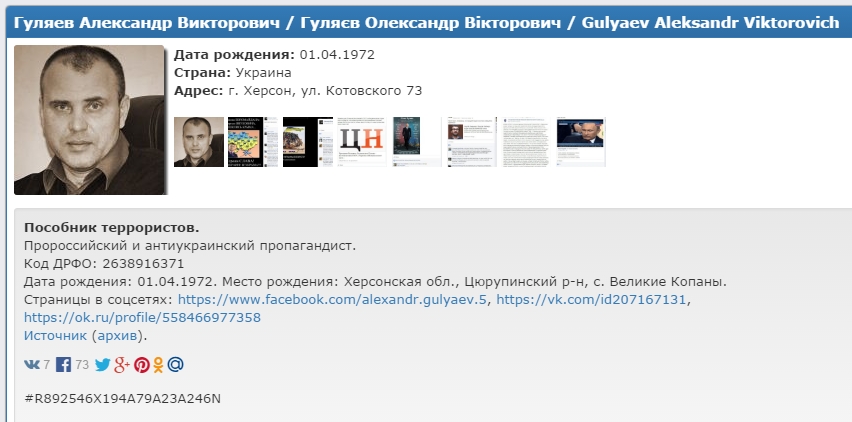Share the page via VK icon
This screenshot has height=422, width=852.
(32, 365)
